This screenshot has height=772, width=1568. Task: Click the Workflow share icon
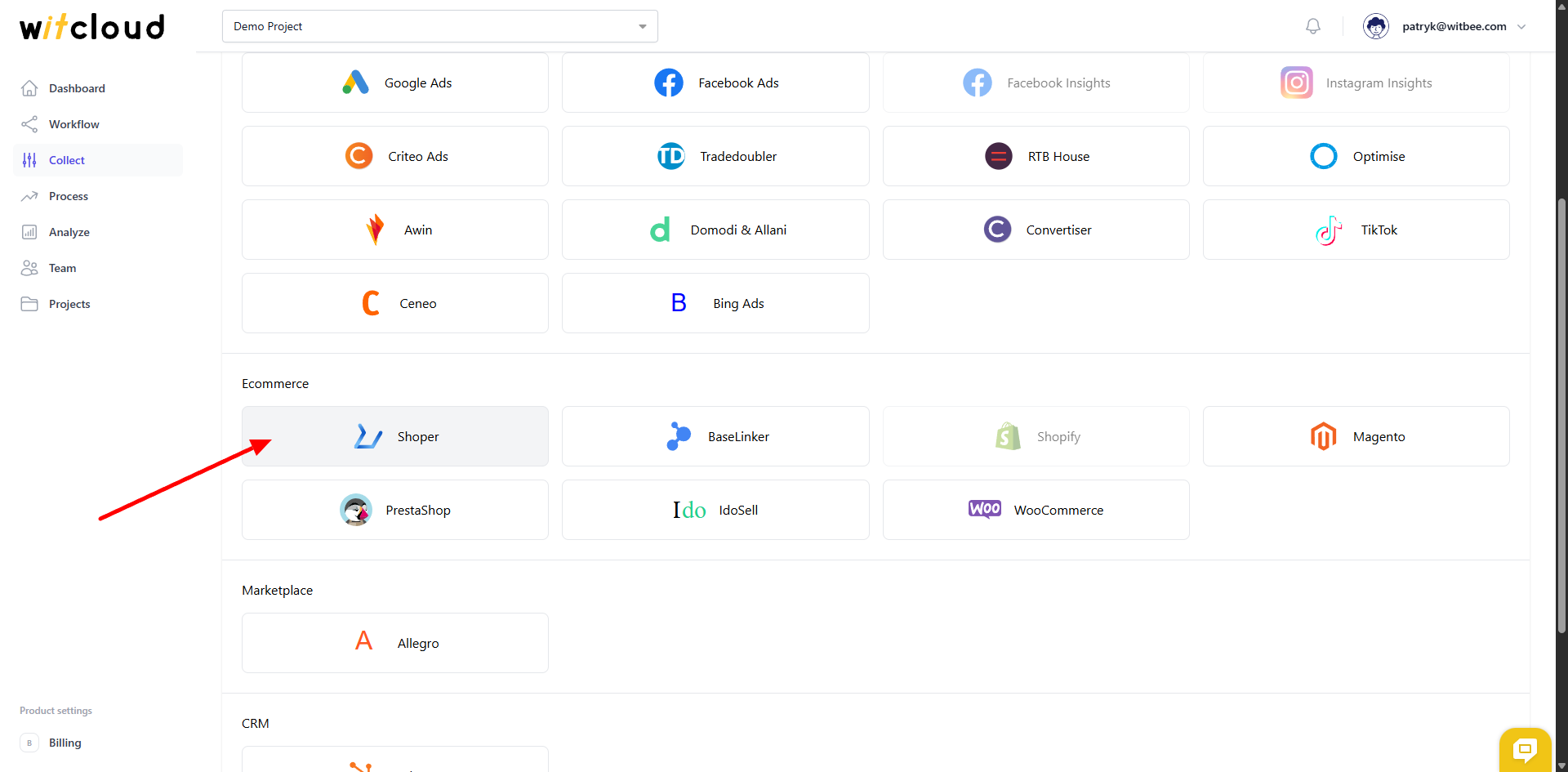pos(29,124)
